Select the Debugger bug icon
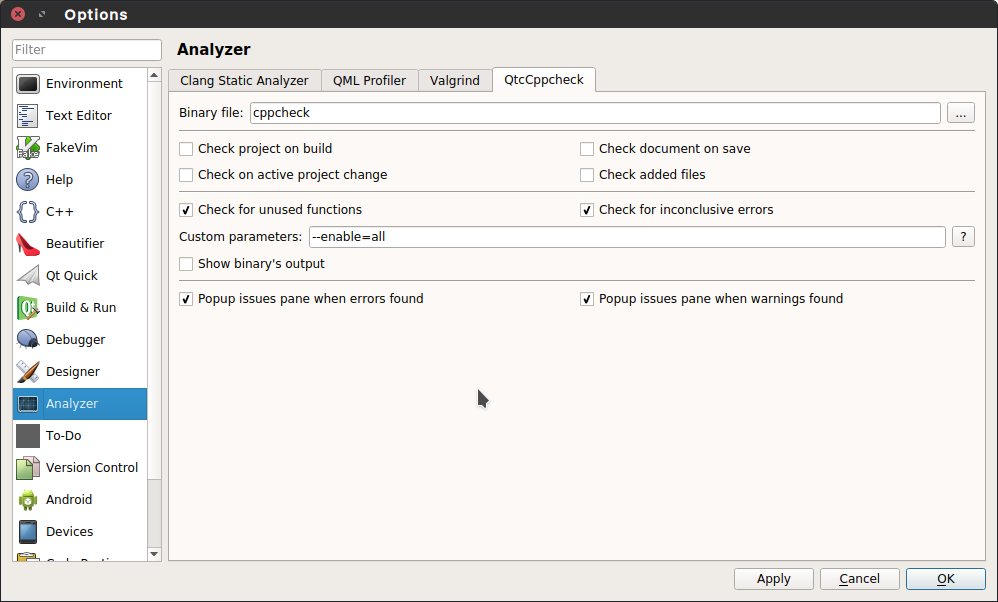The height and width of the screenshot is (602, 998). pyautogui.click(x=28, y=340)
